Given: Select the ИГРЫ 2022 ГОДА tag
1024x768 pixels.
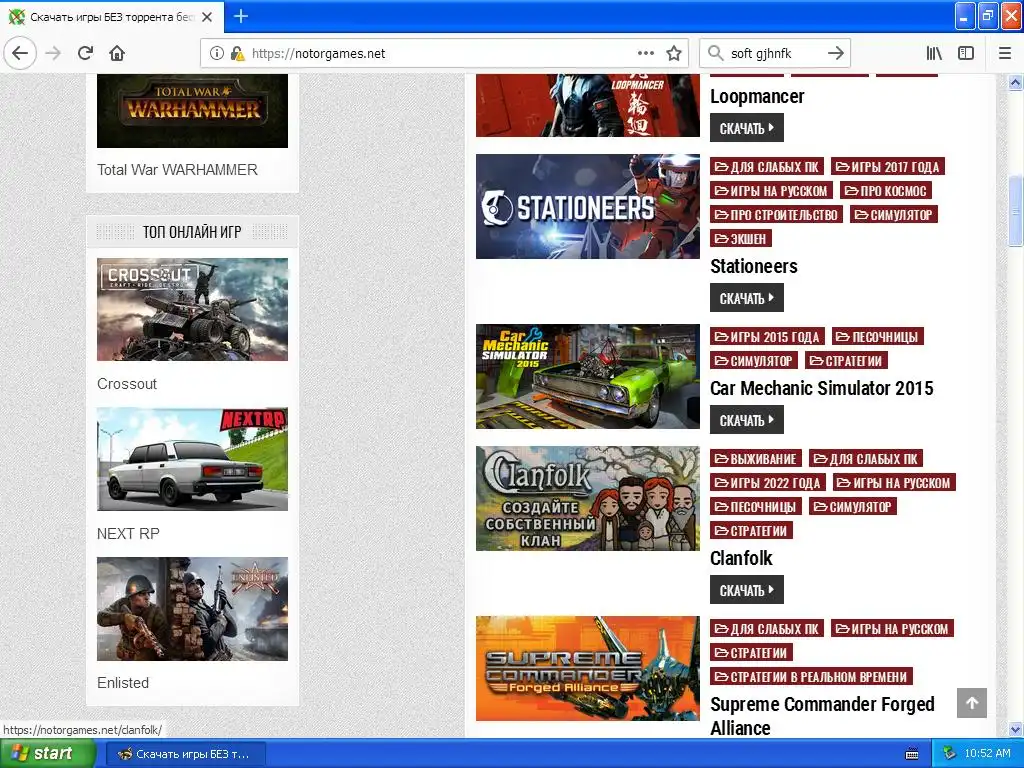Looking at the screenshot, I should 768,483.
